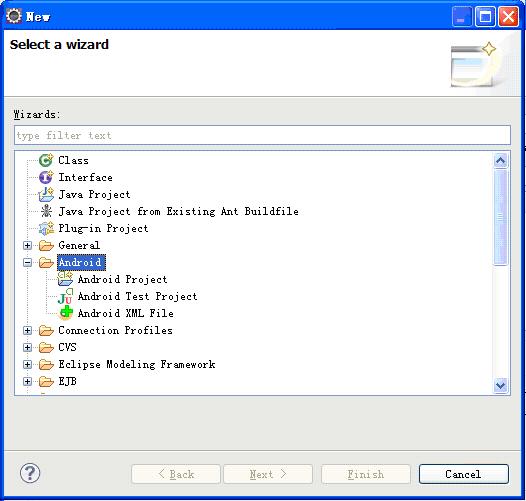This screenshot has width=526, height=501.
Task: Click the CVS folder icon
Action: coord(46,348)
